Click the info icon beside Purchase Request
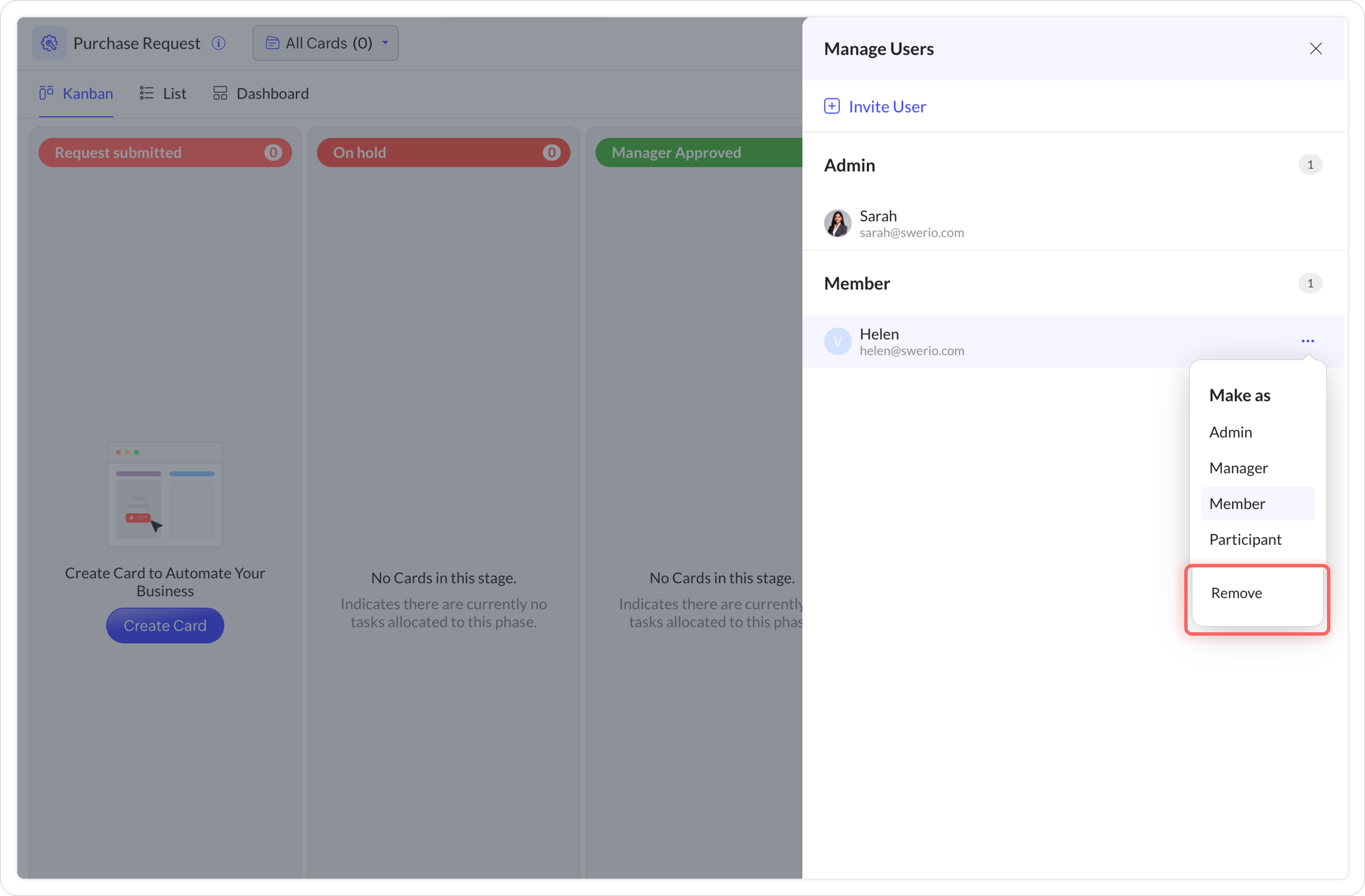 pyautogui.click(x=219, y=43)
